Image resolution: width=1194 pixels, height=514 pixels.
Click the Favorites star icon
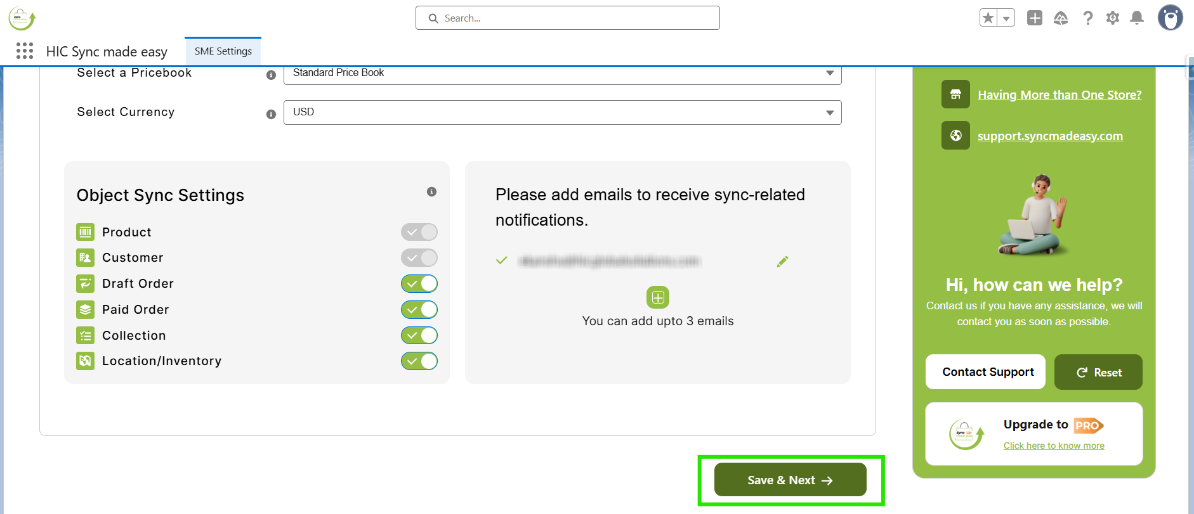pos(988,18)
